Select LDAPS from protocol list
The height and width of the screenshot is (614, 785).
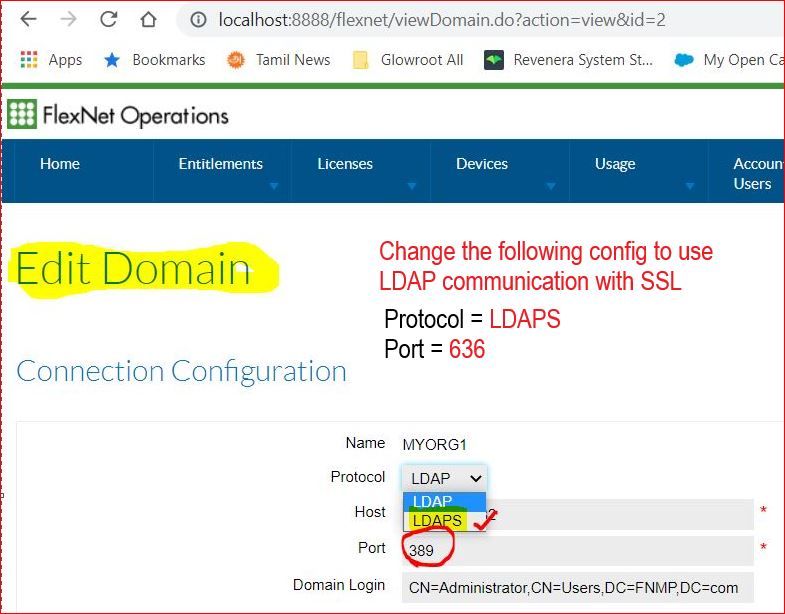tap(437, 521)
